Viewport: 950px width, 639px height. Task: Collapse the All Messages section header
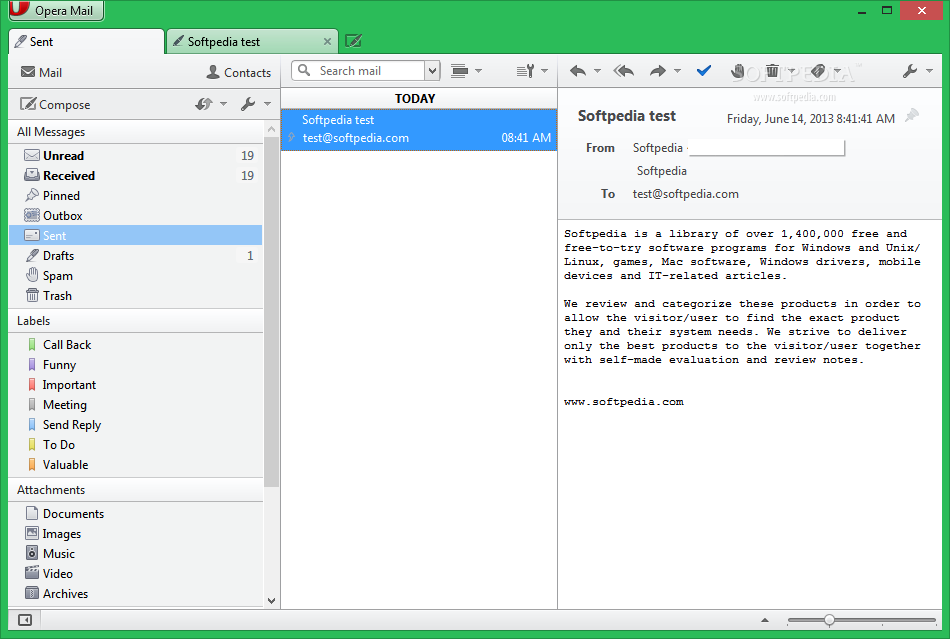(x=136, y=131)
